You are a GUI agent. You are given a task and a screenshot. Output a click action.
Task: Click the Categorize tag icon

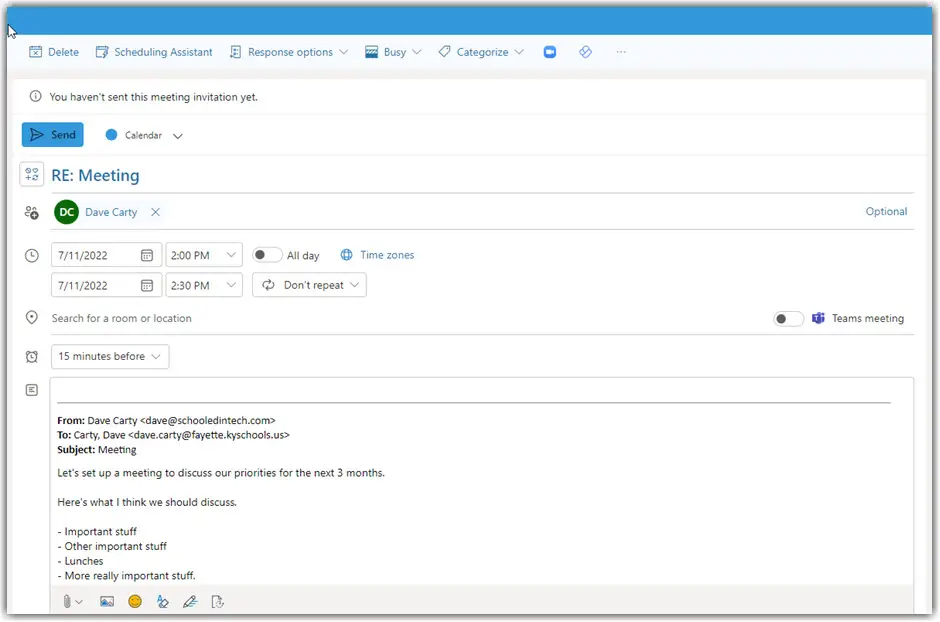point(444,52)
